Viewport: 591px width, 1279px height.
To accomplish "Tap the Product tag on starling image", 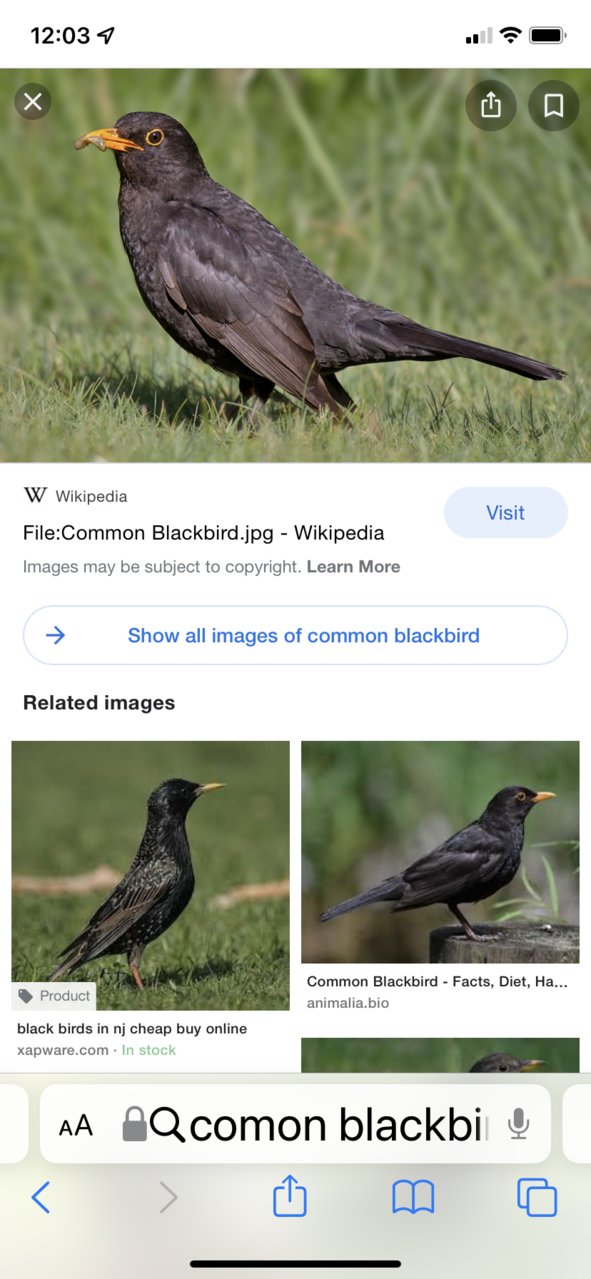I will tap(55, 996).
